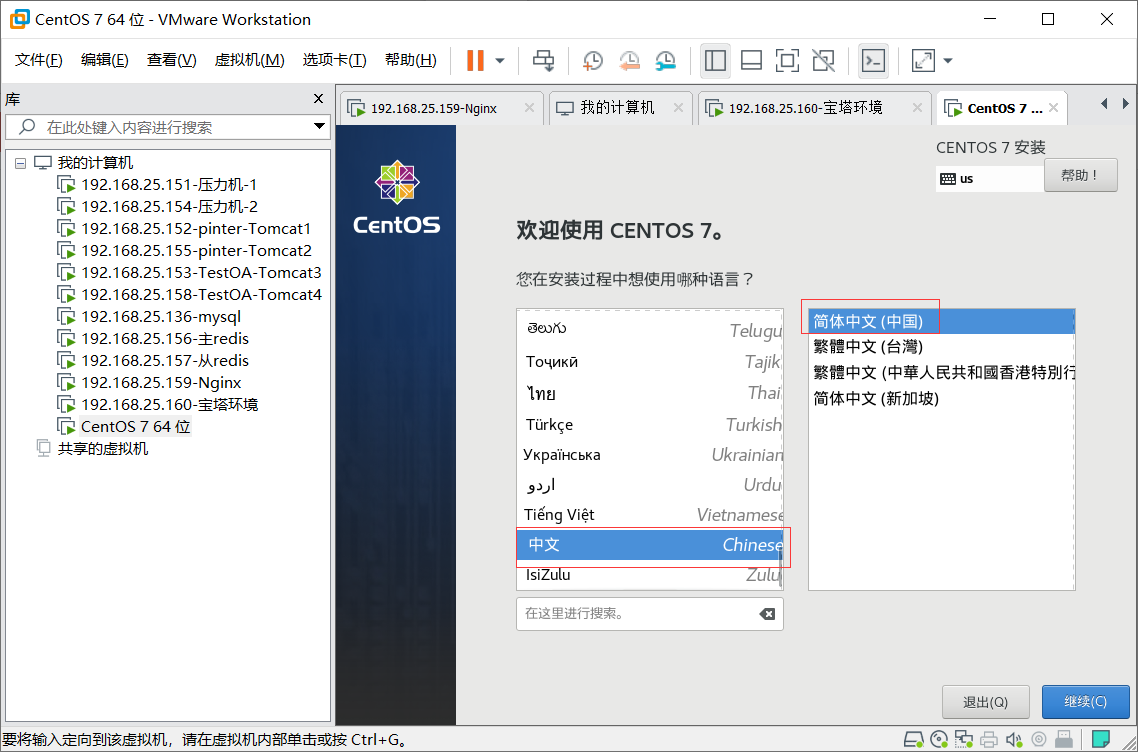Close the 192.168.25.159-Nginx tab

coord(529,108)
